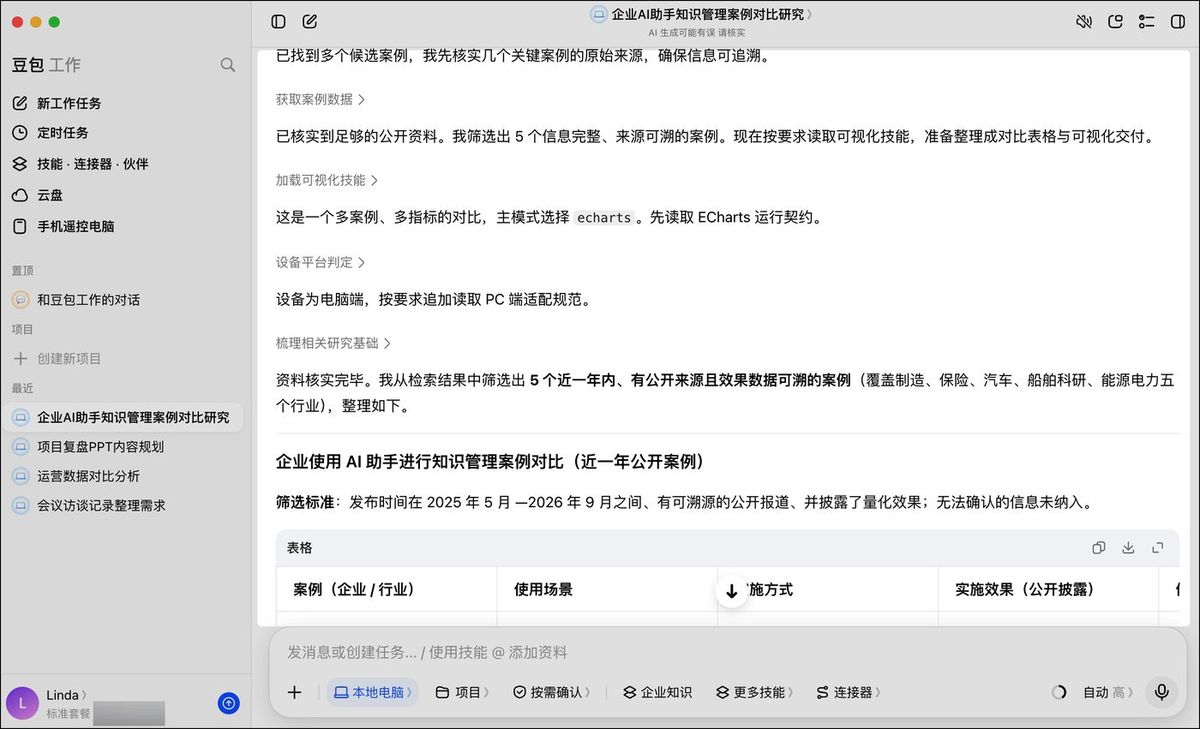The width and height of the screenshot is (1200, 729).
Task: Click the 最近 section label
Action: click(x=22, y=388)
